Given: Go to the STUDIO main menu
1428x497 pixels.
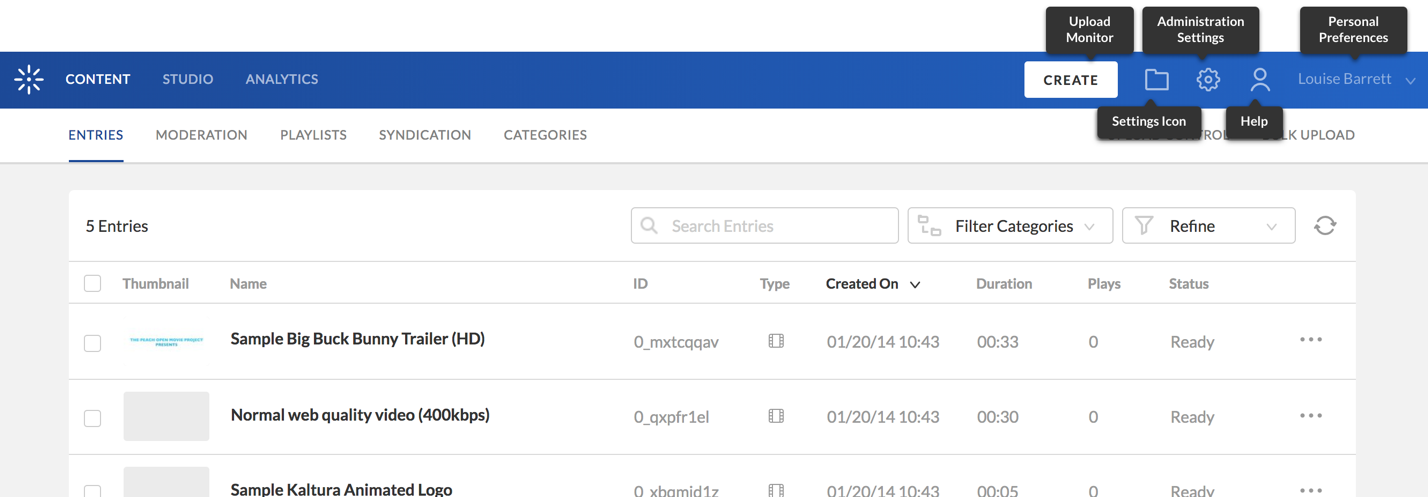Looking at the screenshot, I should point(188,79).
